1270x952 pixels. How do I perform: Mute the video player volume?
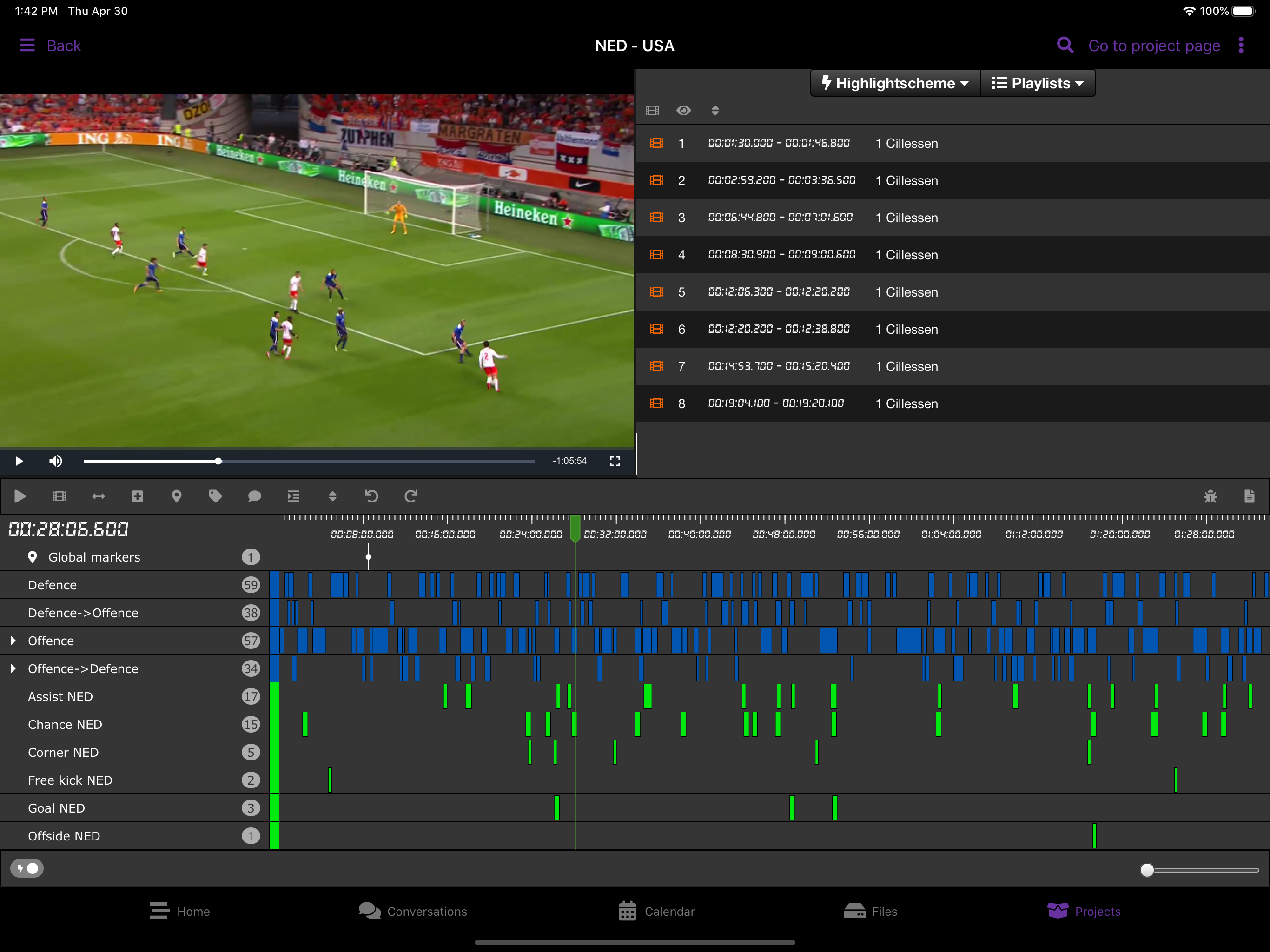pos(56,461)
